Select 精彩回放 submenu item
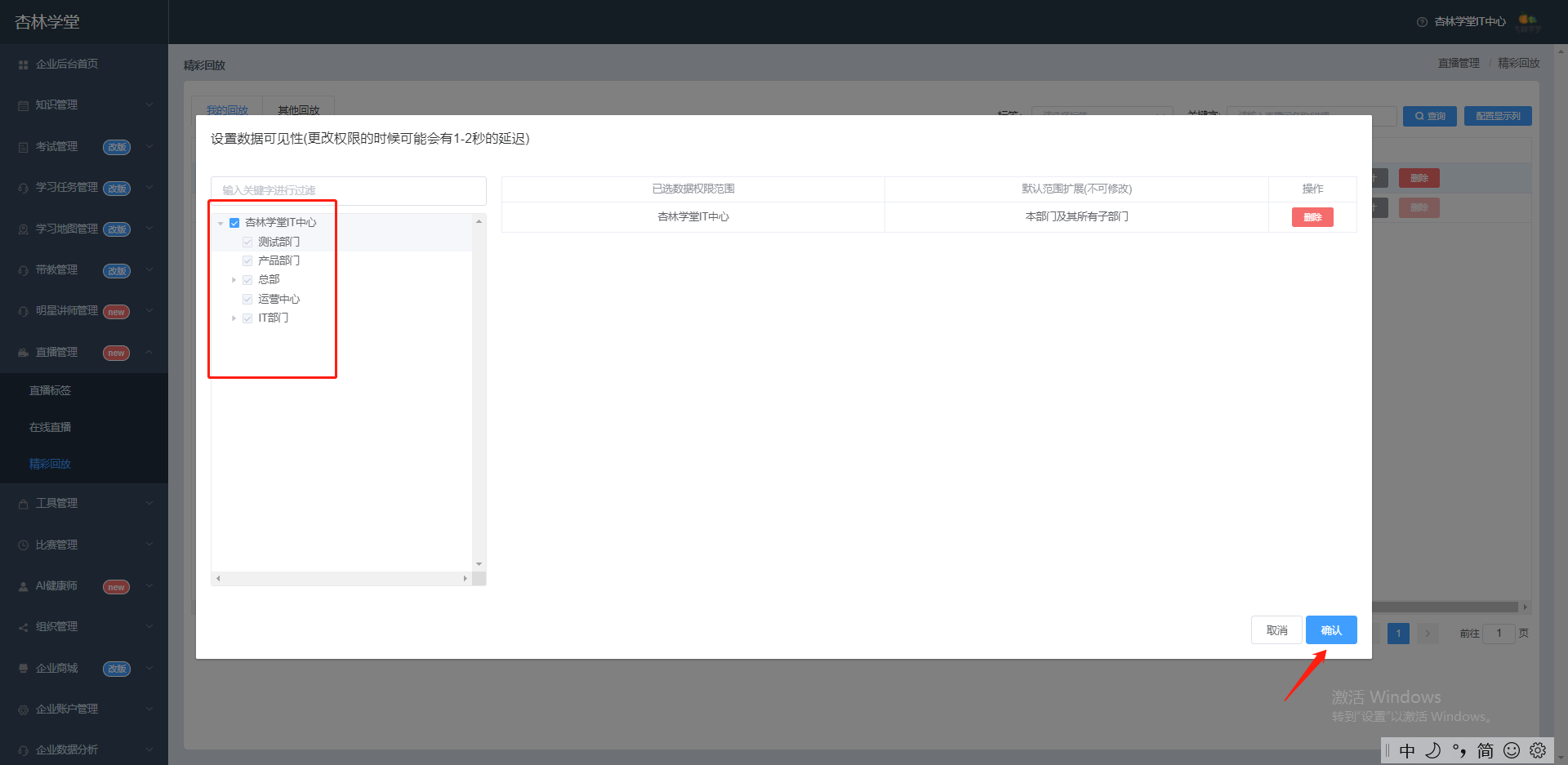The image size is (1568, 765). [x=50, y=464]
